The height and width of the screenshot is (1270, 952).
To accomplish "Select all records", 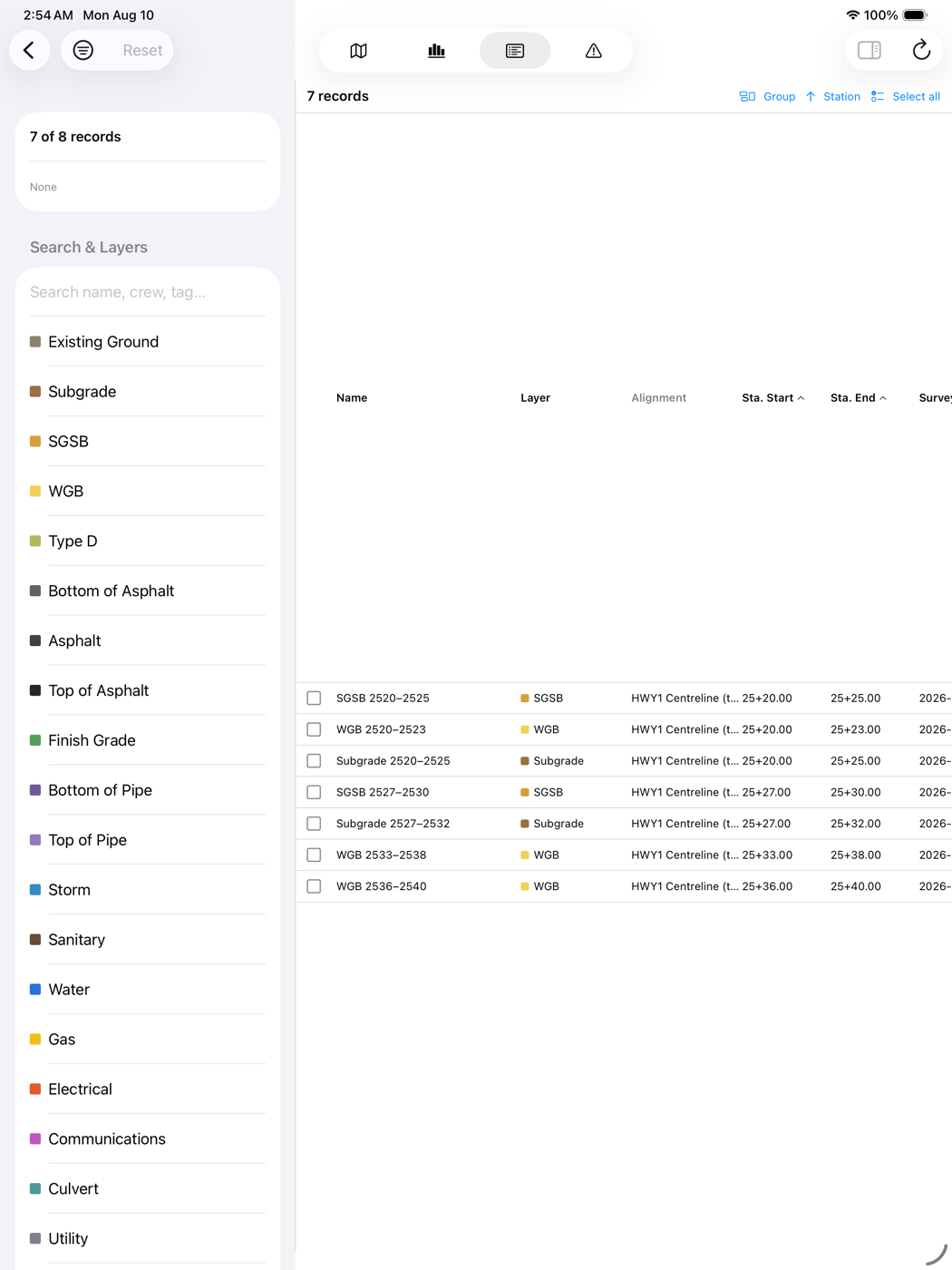I will pos(905,96).
